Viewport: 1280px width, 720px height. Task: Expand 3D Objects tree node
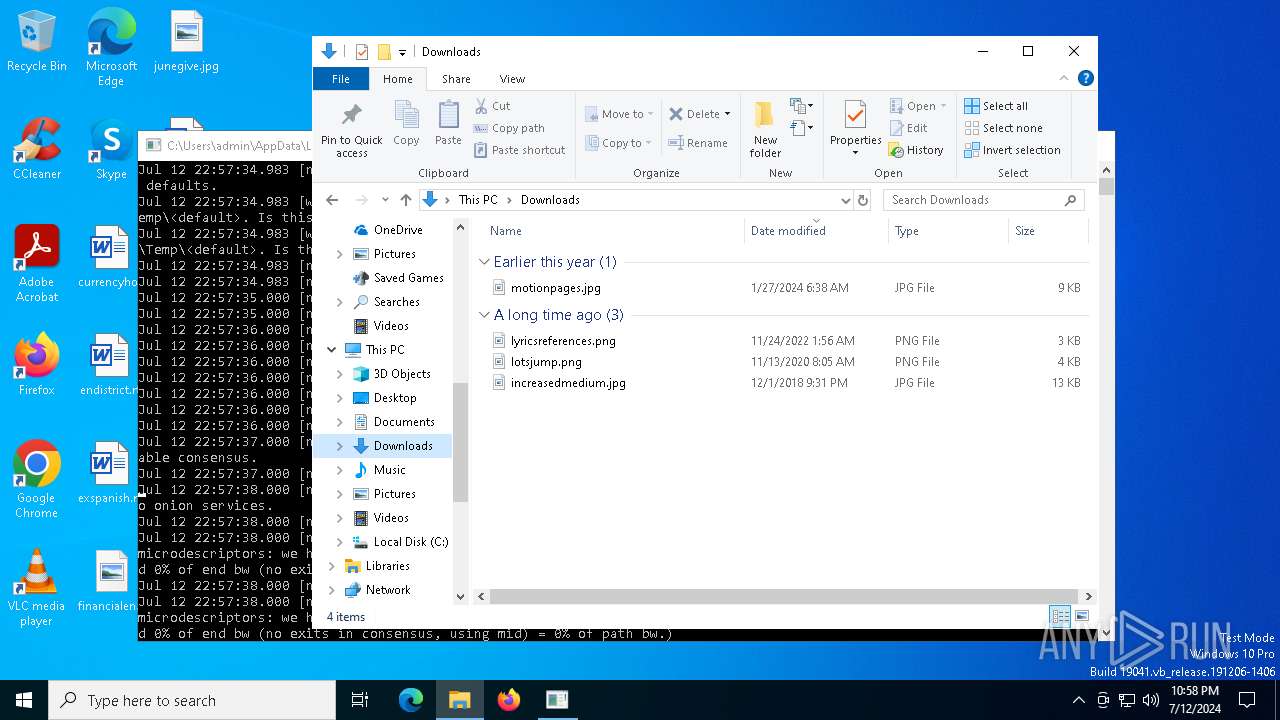pos(339,374)
